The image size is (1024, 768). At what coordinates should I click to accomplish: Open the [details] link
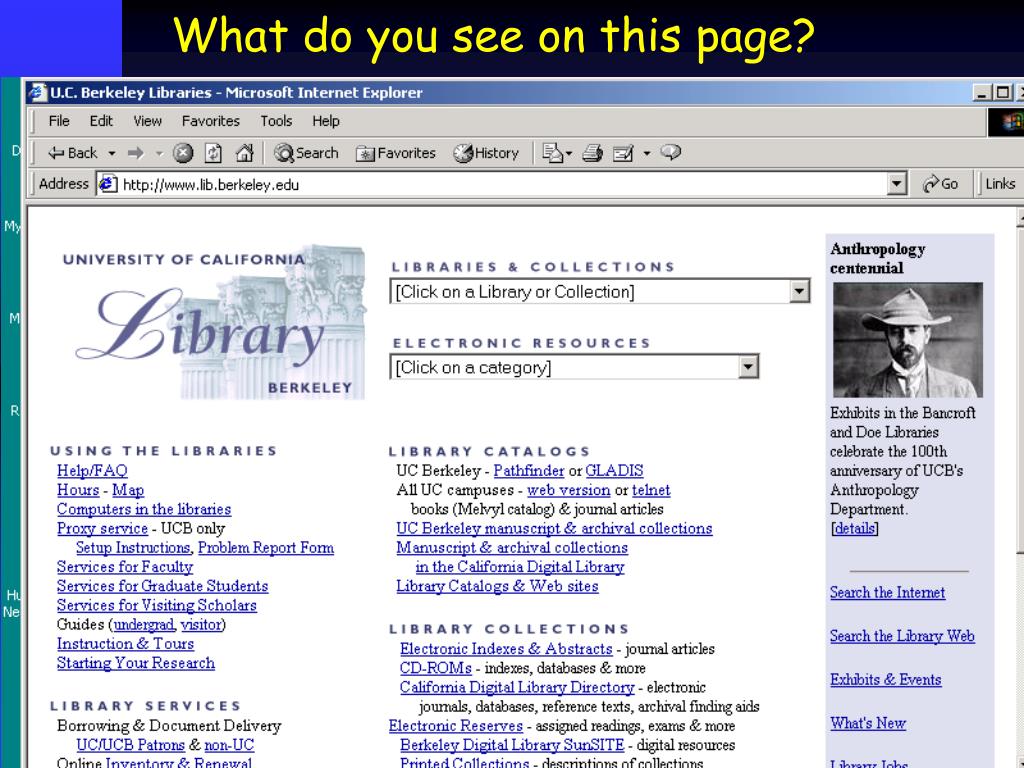tap(854, 528)
